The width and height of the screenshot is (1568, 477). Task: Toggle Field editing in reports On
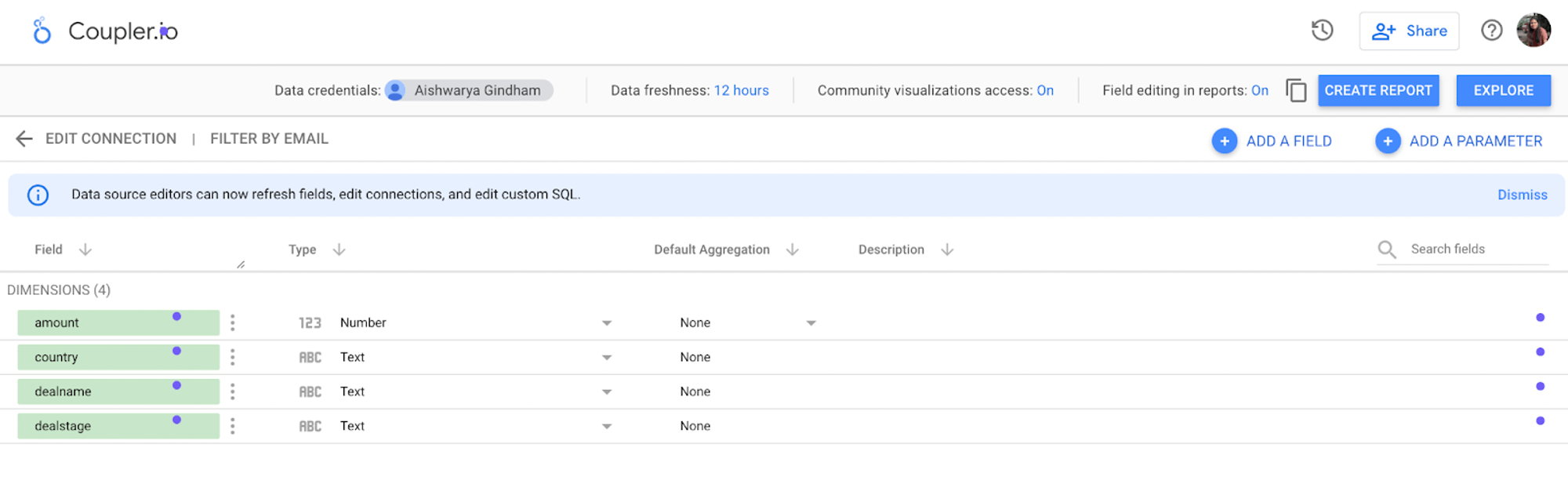1259,90
